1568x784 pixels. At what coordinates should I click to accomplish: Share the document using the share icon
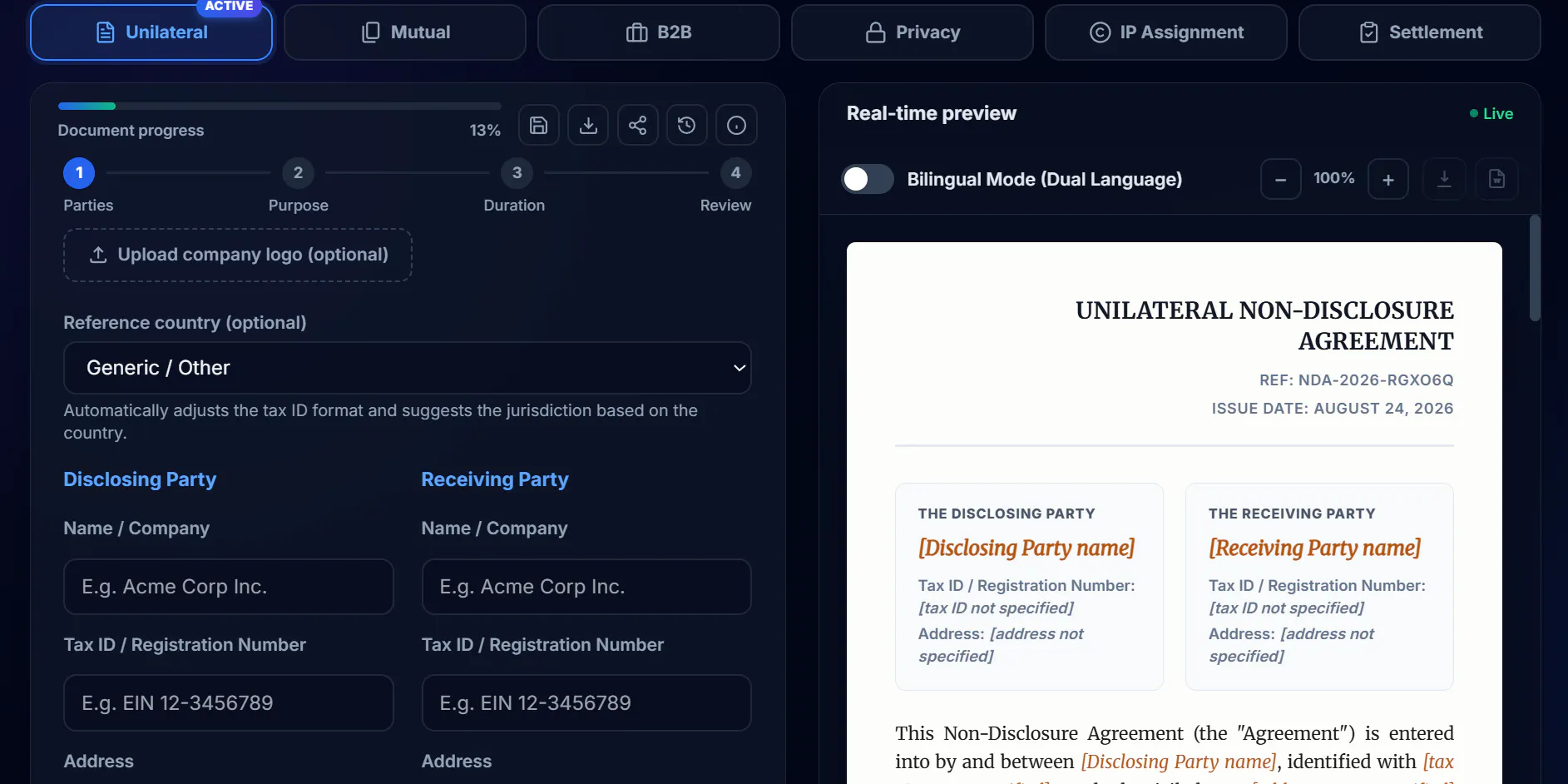[x=638, y=126]
